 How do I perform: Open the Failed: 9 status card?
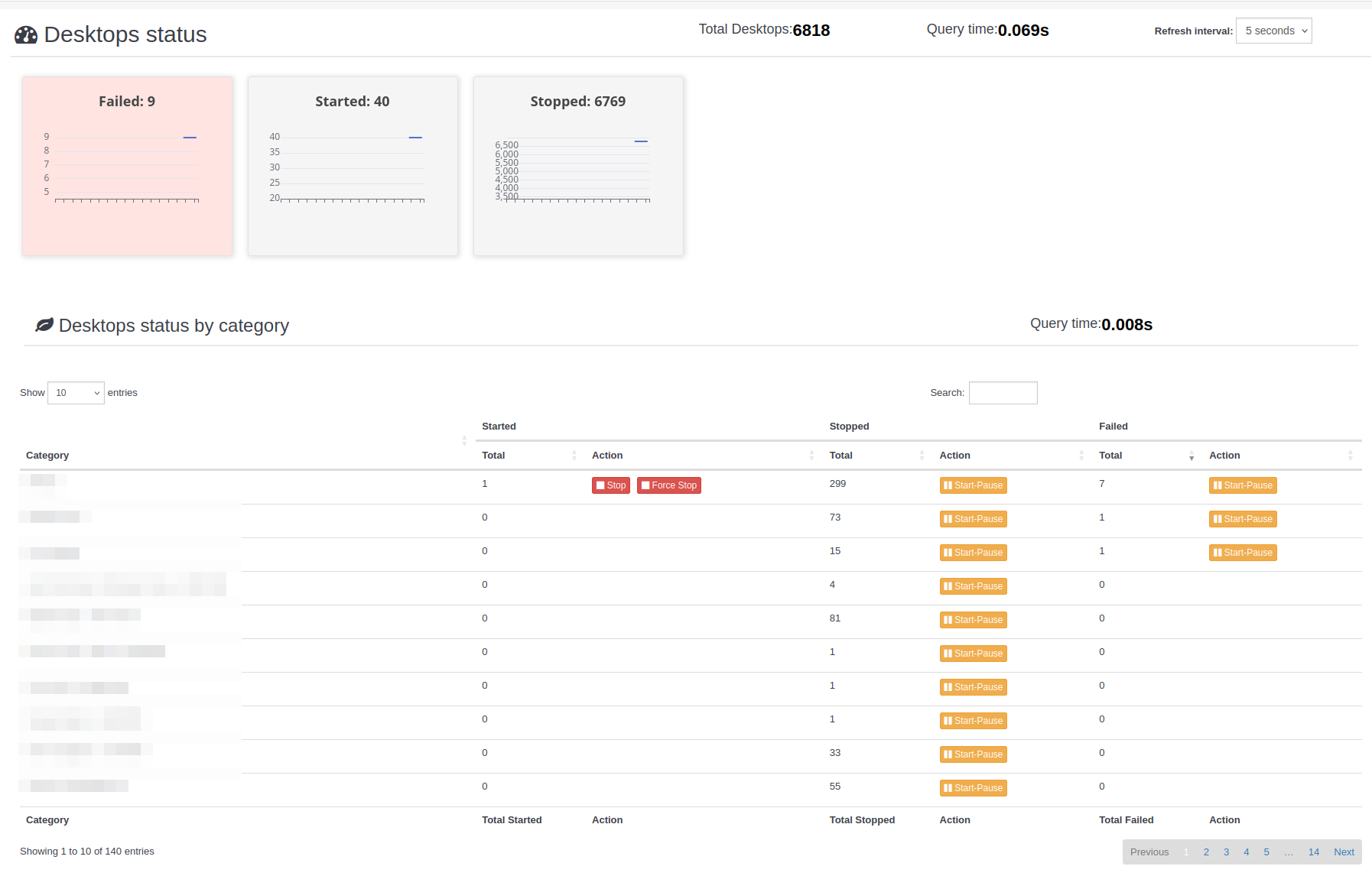pos(127,166)
